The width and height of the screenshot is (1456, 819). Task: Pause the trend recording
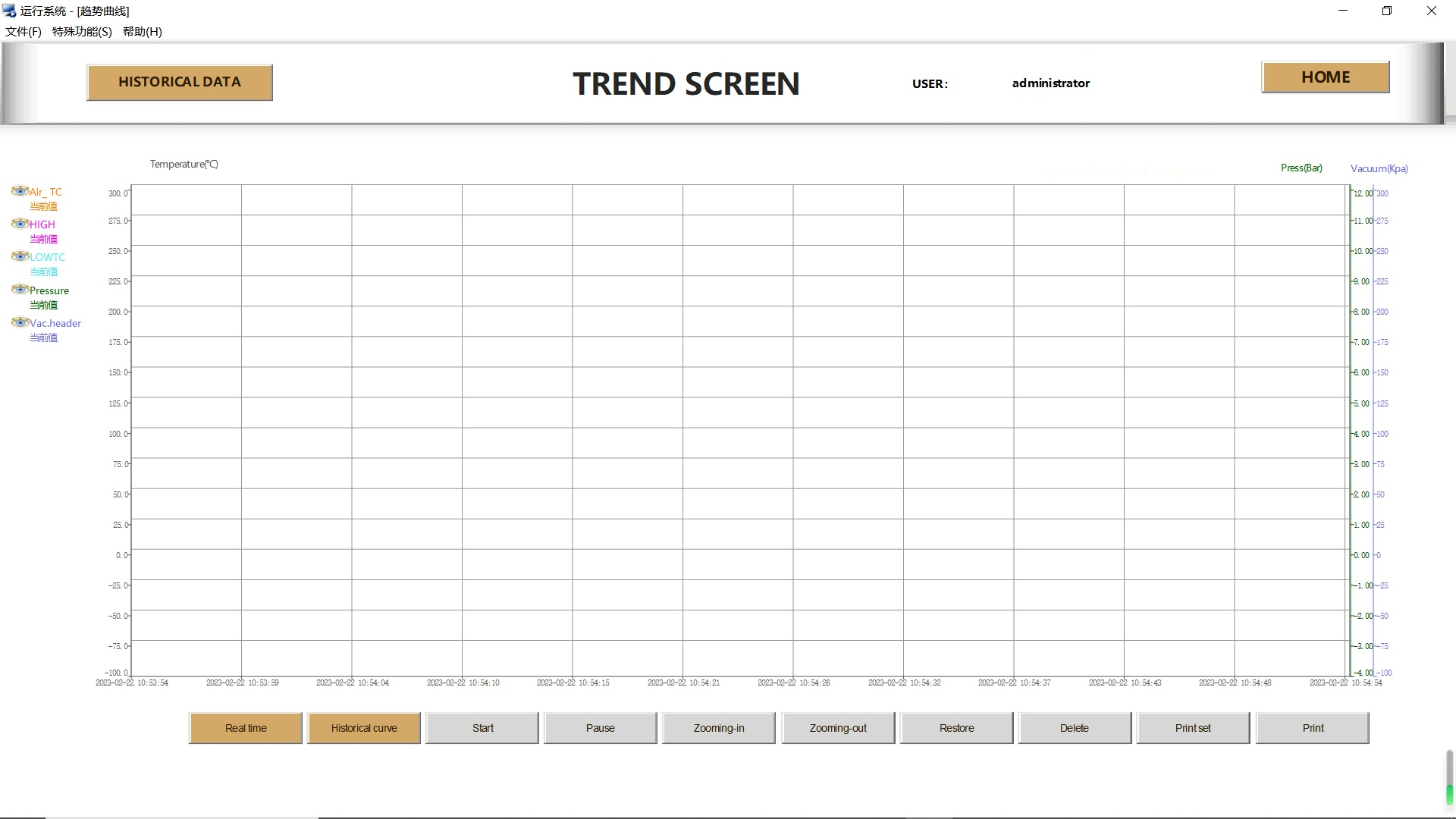coord(600,728)
